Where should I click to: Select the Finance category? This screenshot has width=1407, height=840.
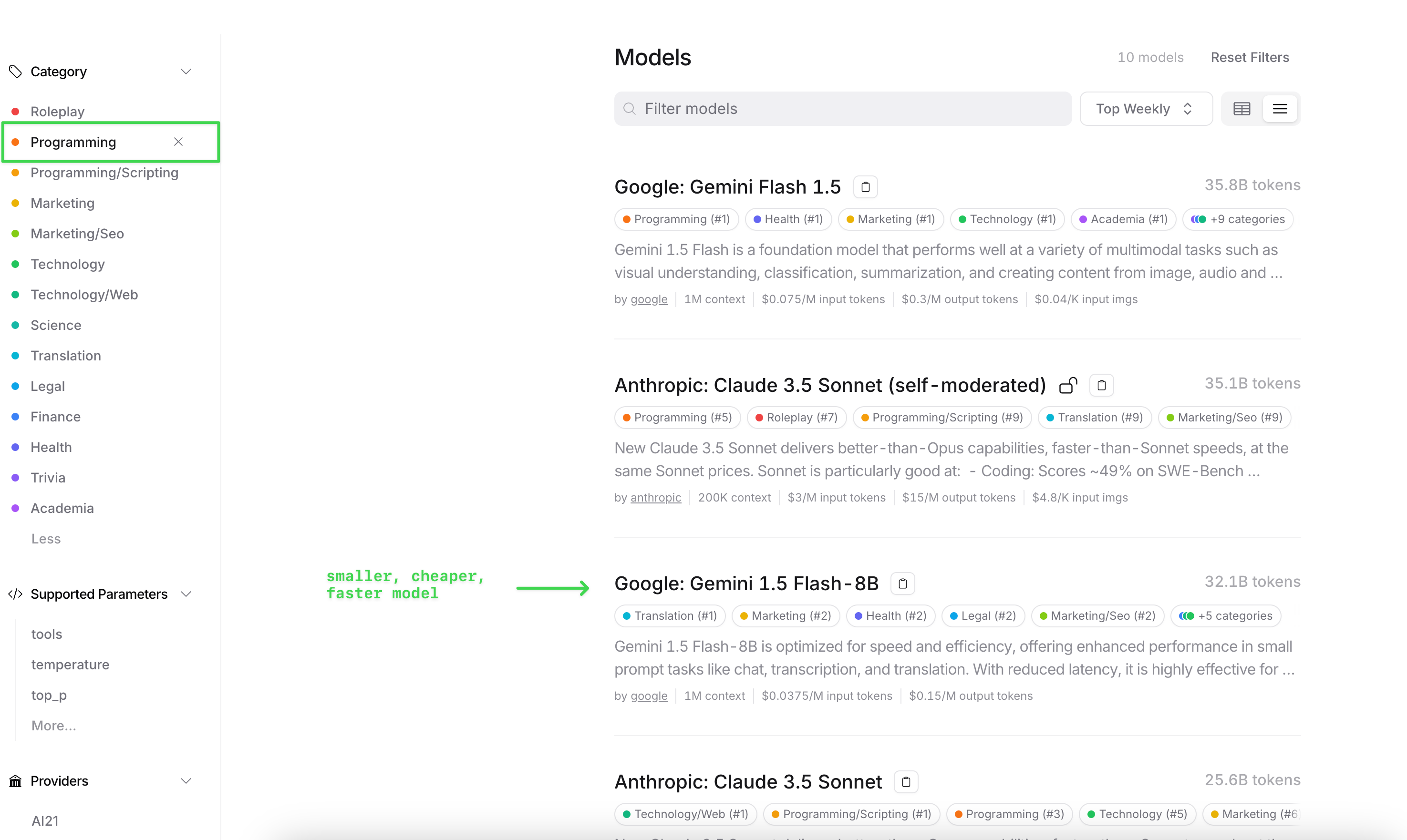55,417
